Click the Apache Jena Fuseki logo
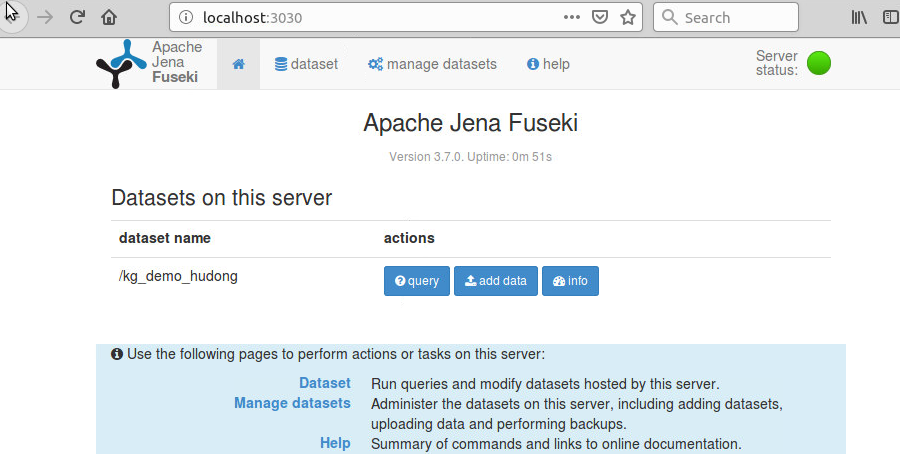The height and width of the screenshot is (460, 900). [x=148, y=63]
